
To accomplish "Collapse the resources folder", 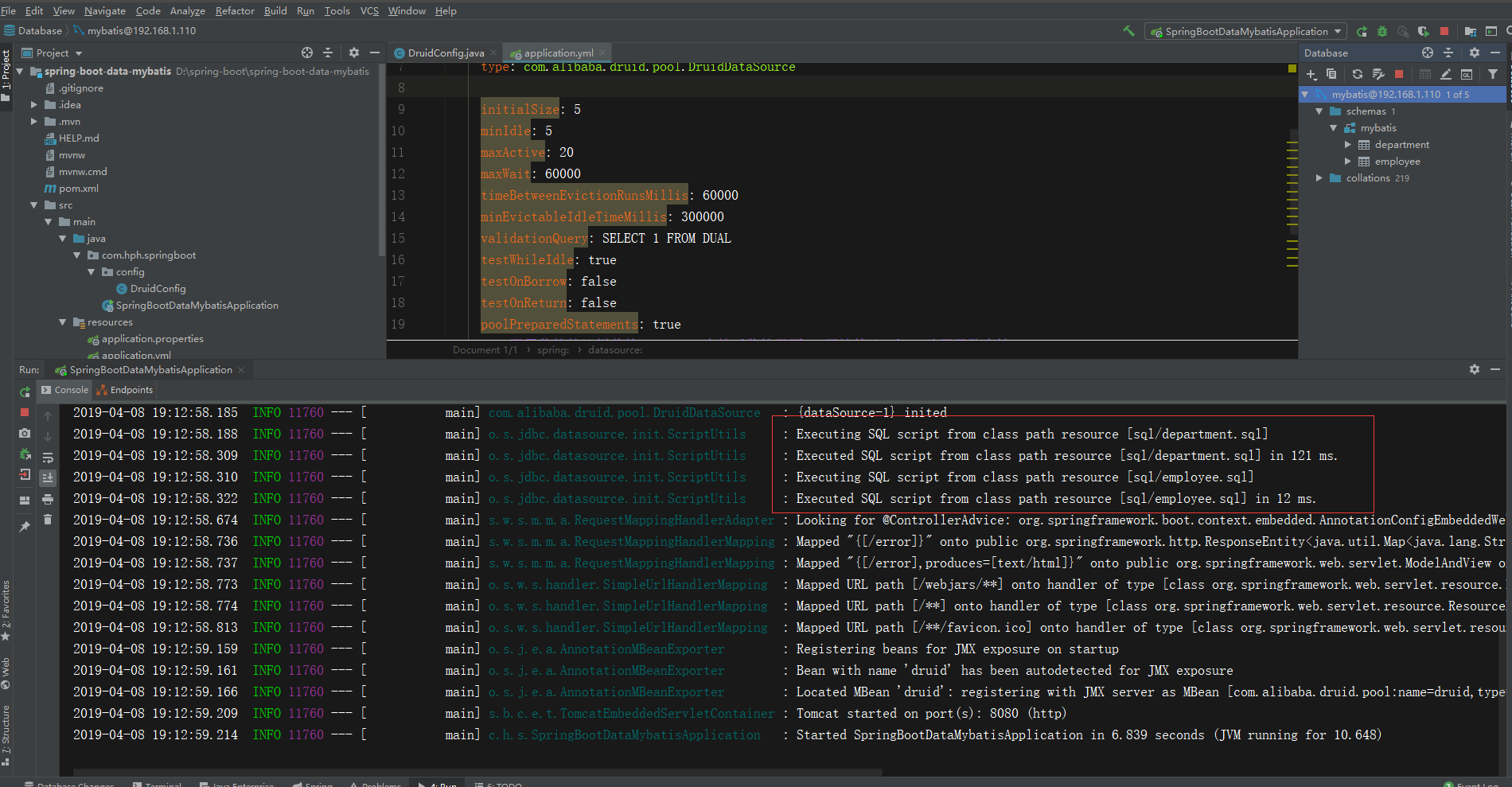I will coord(62,321).
